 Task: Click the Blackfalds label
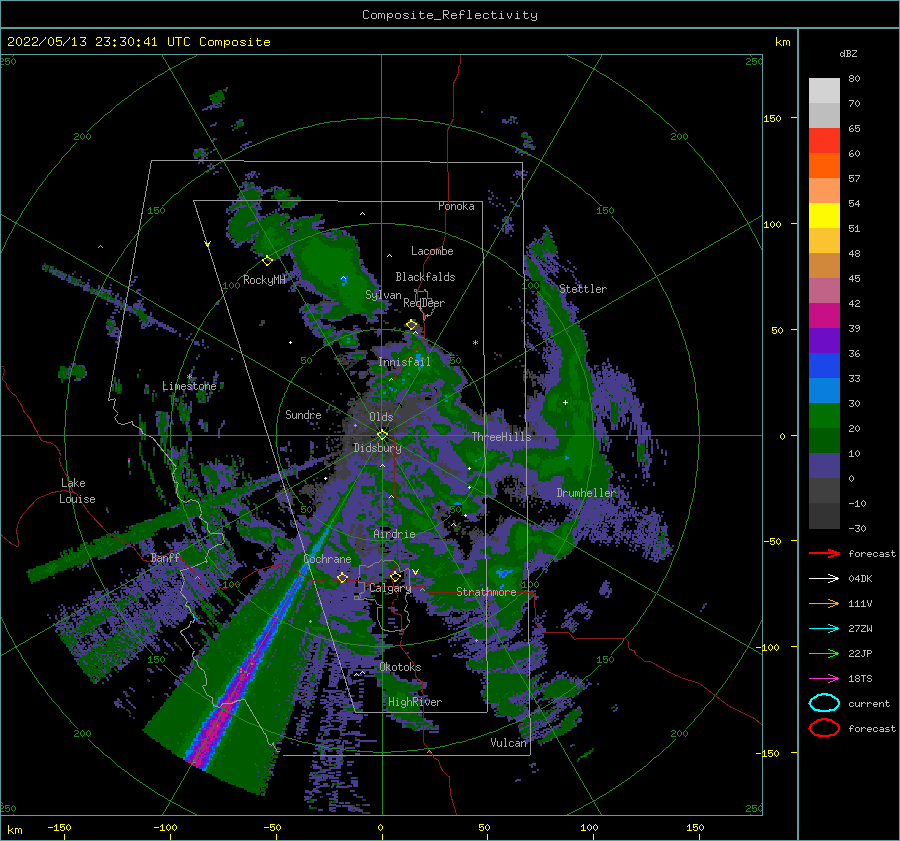425,277
